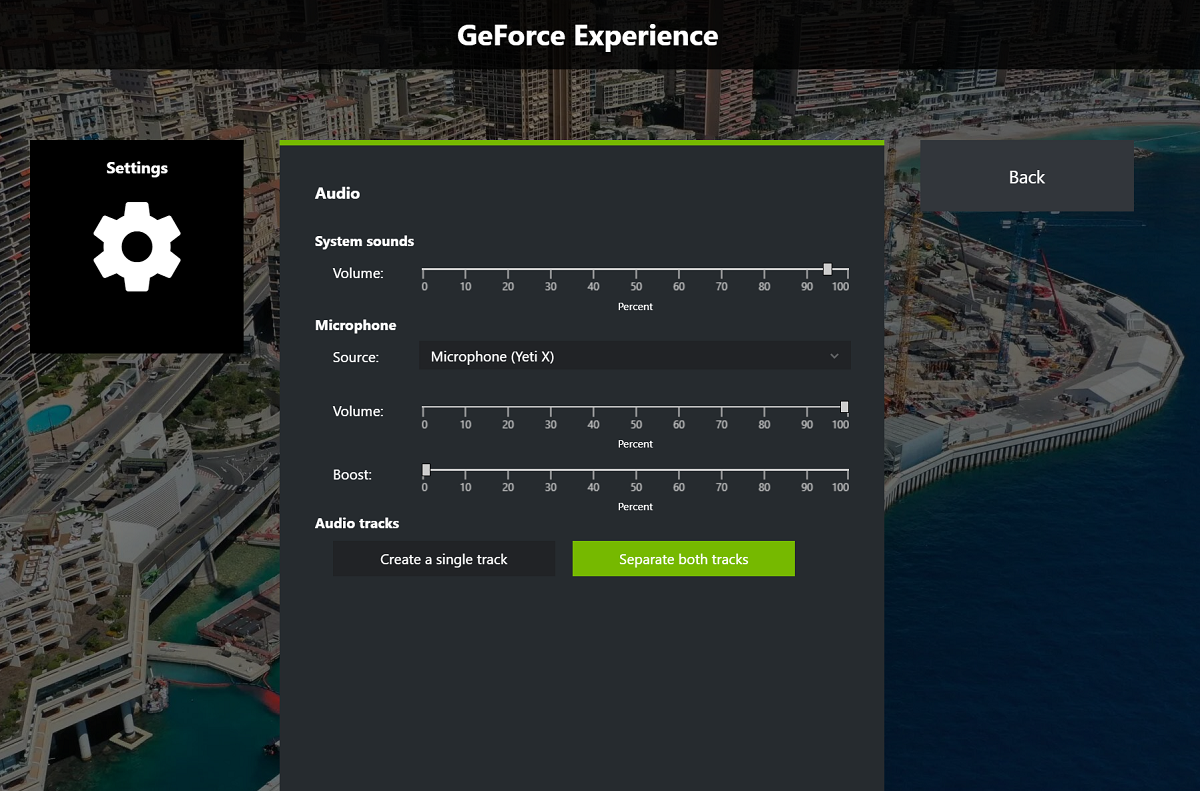The image size is (1200, 791).
Task: Set Microphone Boost to 100 percent
Action: [848, 471]
